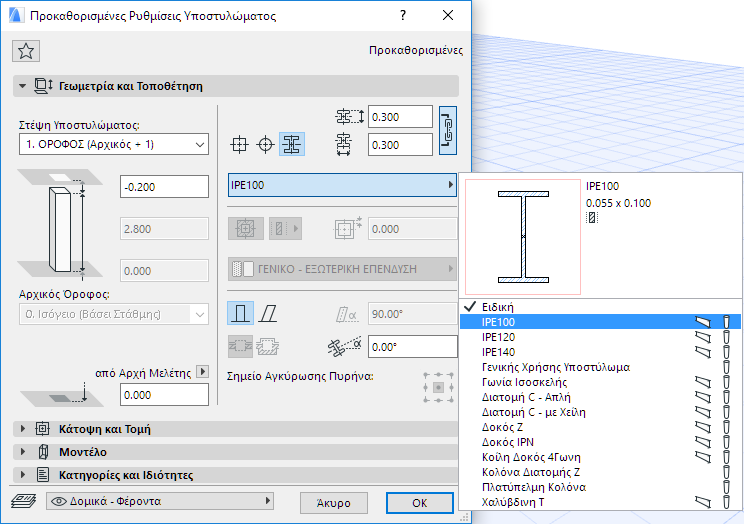Click the profile height dimension icon
The height and width of the screenshot is (524, 744).
(x=349, y=116)
